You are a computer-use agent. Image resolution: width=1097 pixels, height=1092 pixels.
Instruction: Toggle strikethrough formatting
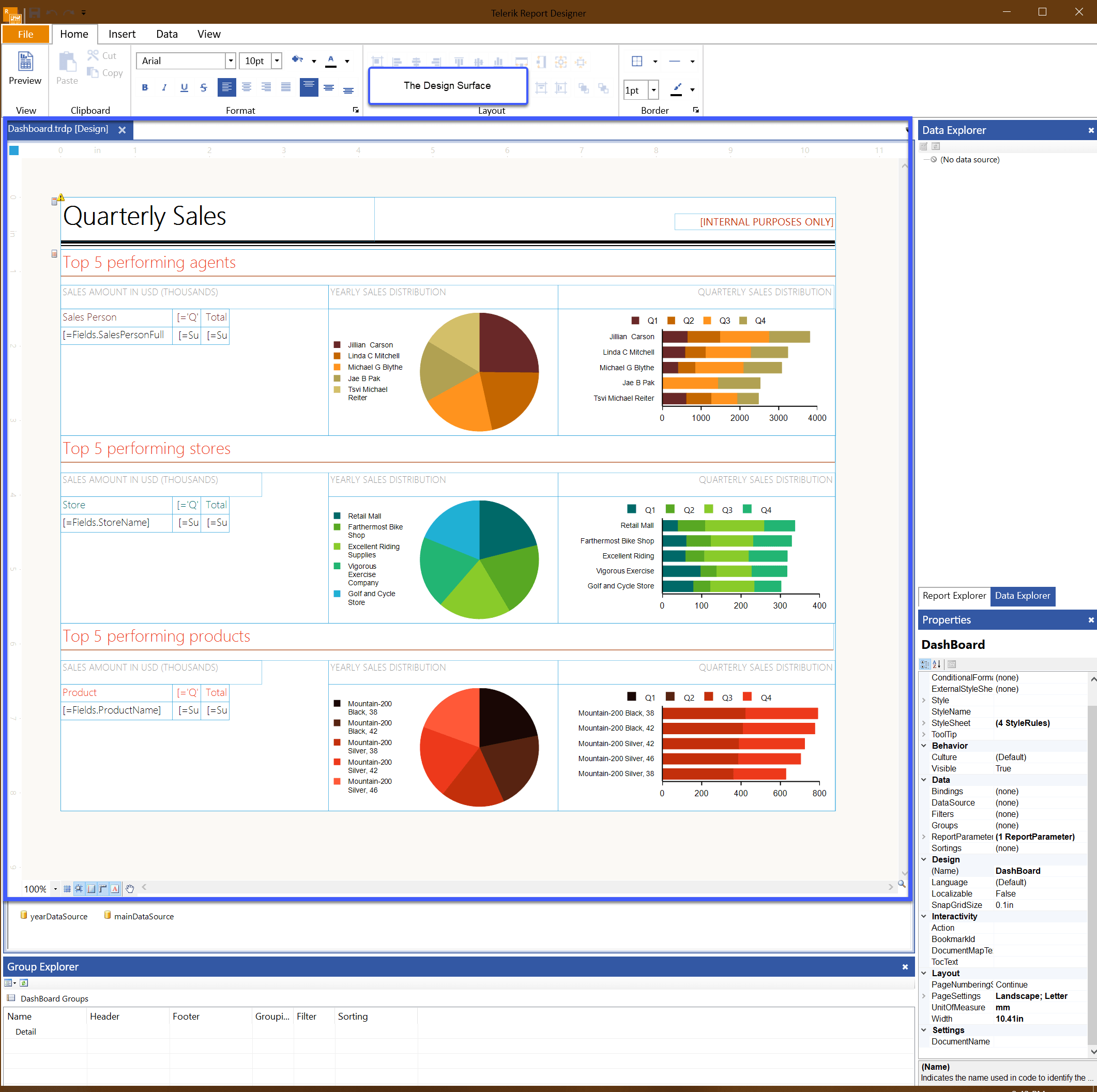coord(203,87)
